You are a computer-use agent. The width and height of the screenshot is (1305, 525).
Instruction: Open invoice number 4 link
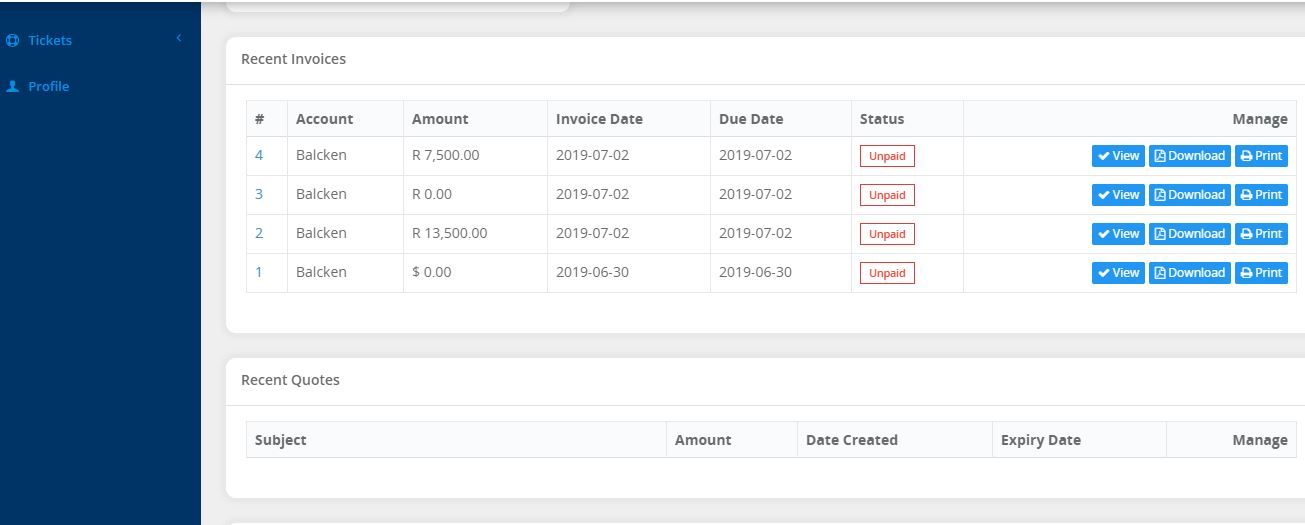click(x=259, y=155)
